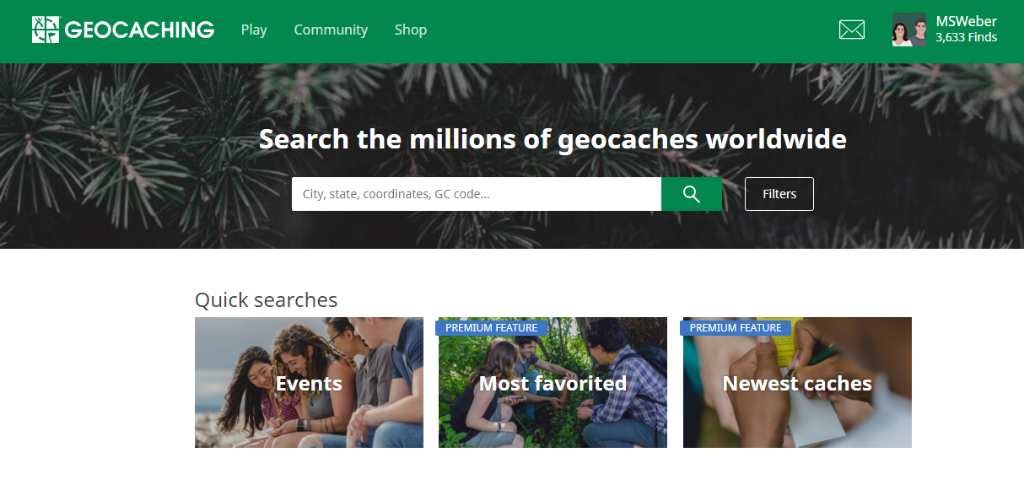The image size is (1024, 490).
Task: Click the Events title text
Action: 309,384
